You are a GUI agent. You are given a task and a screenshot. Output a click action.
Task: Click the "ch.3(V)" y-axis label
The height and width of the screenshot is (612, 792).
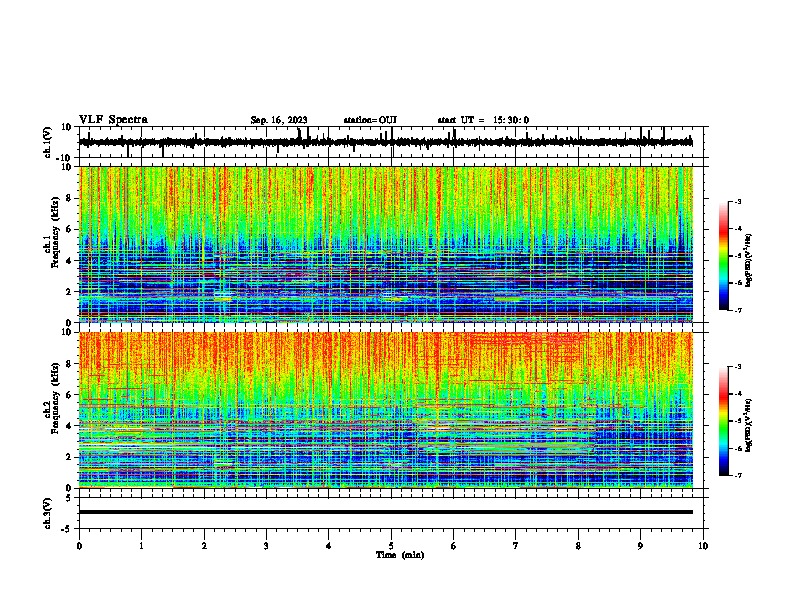[x=48, y=513]
